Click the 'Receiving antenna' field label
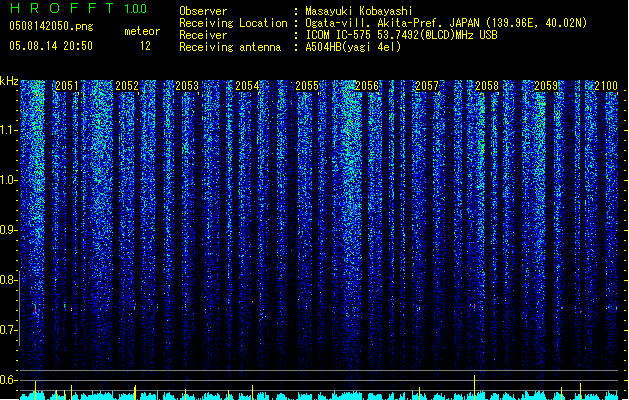629x400 pixels. click(230, 47)
